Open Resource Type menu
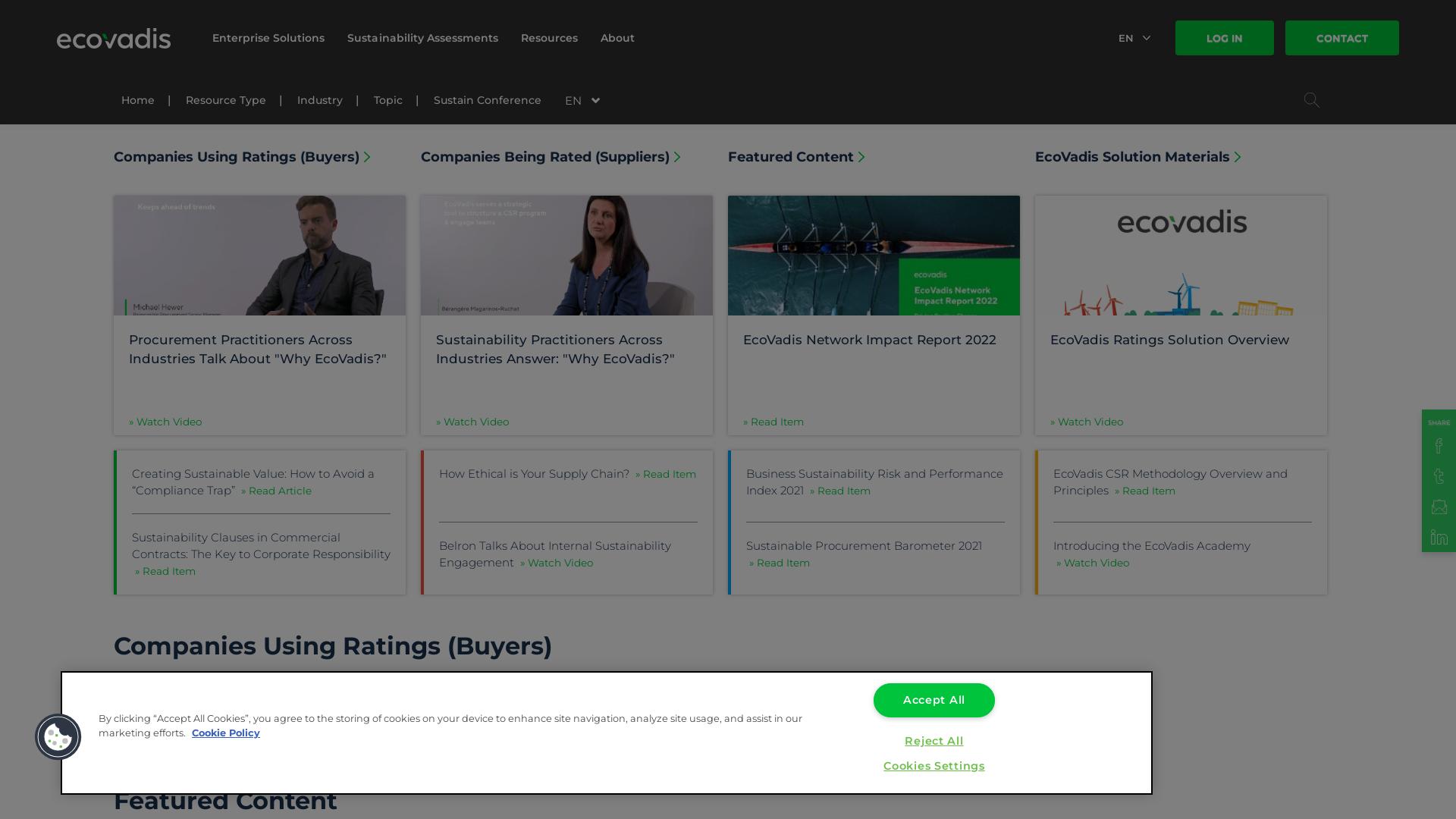The image size is (1456, 819). pyautogui.click(x=225, y=100)
